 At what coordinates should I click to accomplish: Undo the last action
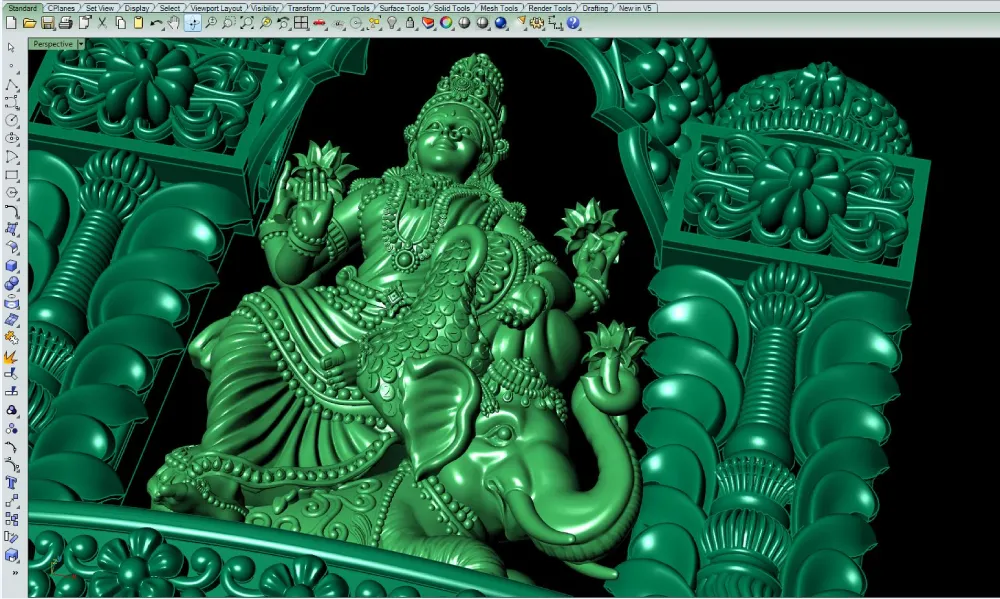(156, 23)
